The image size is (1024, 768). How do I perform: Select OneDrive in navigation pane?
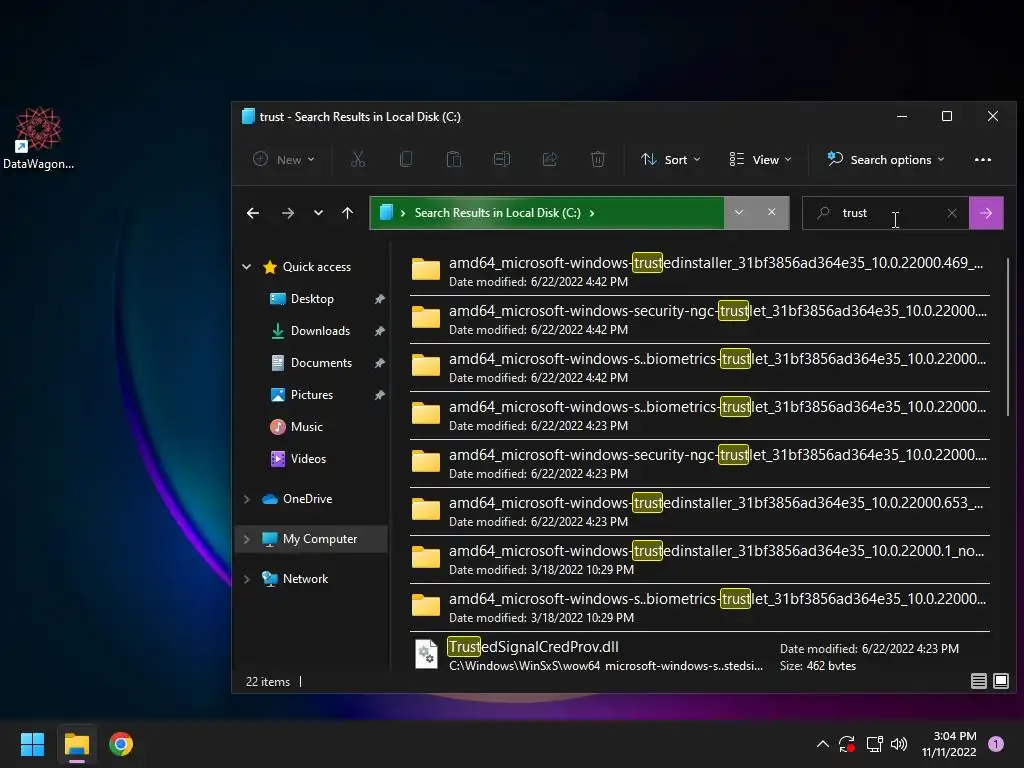coord(307,499)
